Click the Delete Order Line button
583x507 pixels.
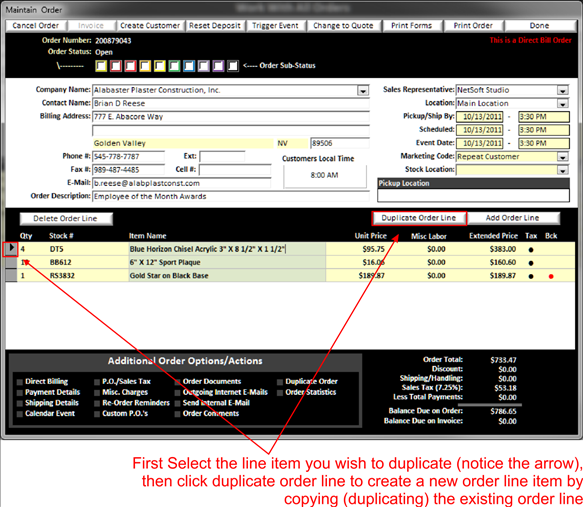click(x=66, y=219)
